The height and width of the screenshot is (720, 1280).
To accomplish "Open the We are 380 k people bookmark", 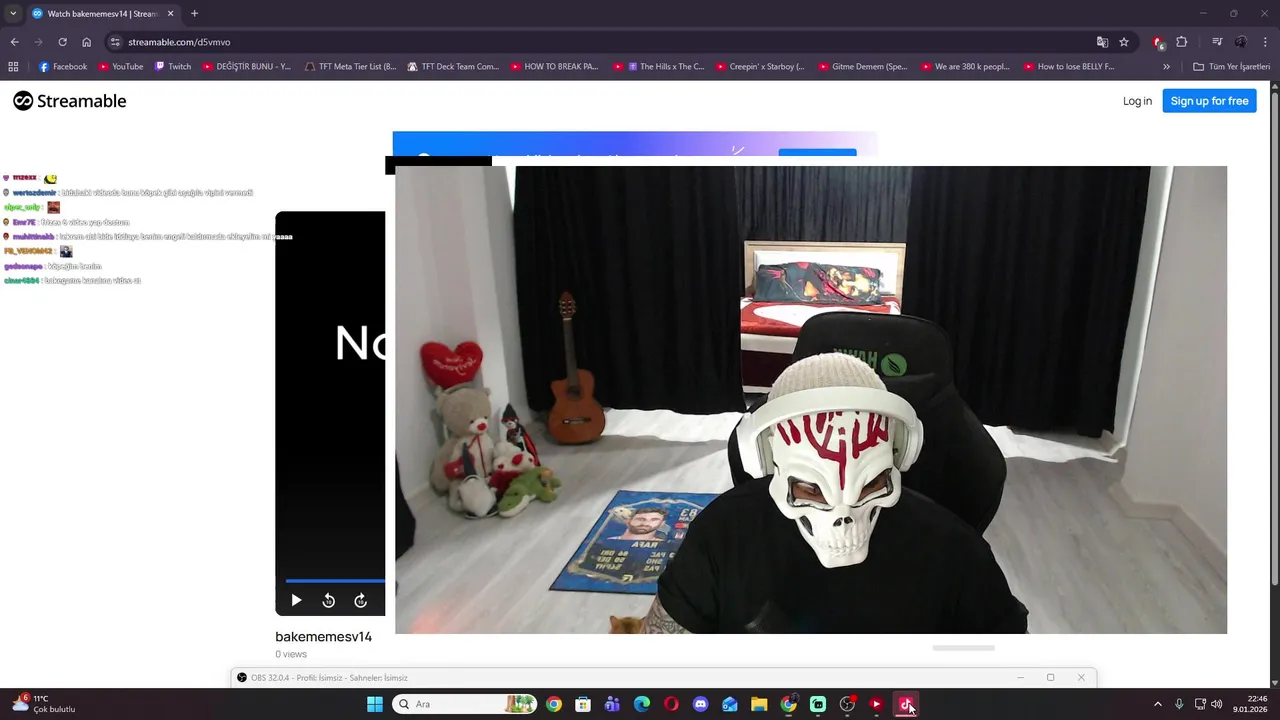I will coord(965,67).
